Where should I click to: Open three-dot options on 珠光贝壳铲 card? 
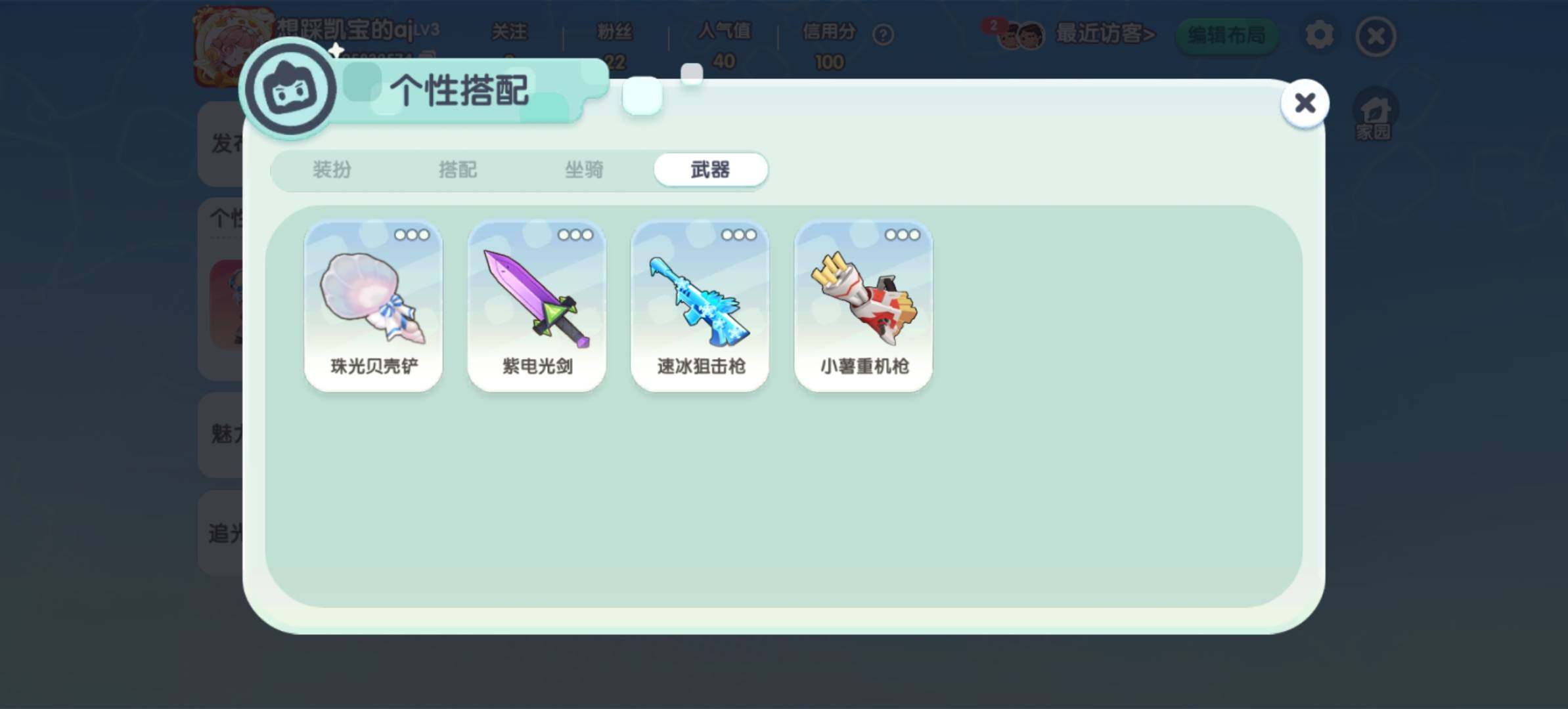tap(412, 235)
